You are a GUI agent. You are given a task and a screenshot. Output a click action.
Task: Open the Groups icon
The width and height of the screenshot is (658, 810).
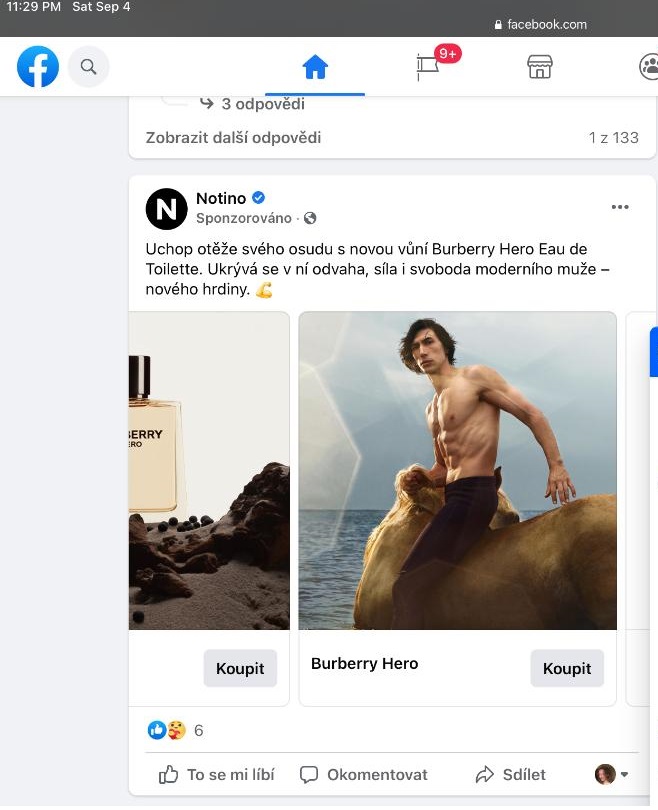649,67
